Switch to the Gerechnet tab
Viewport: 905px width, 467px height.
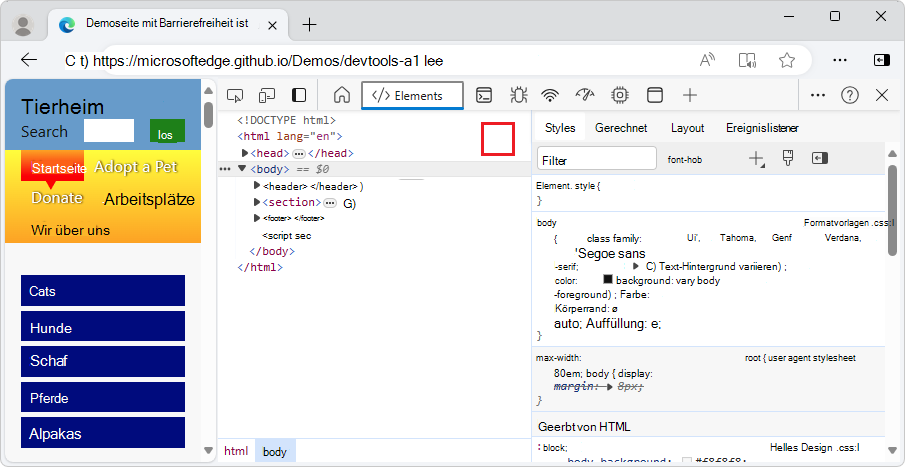click(621, 128)
